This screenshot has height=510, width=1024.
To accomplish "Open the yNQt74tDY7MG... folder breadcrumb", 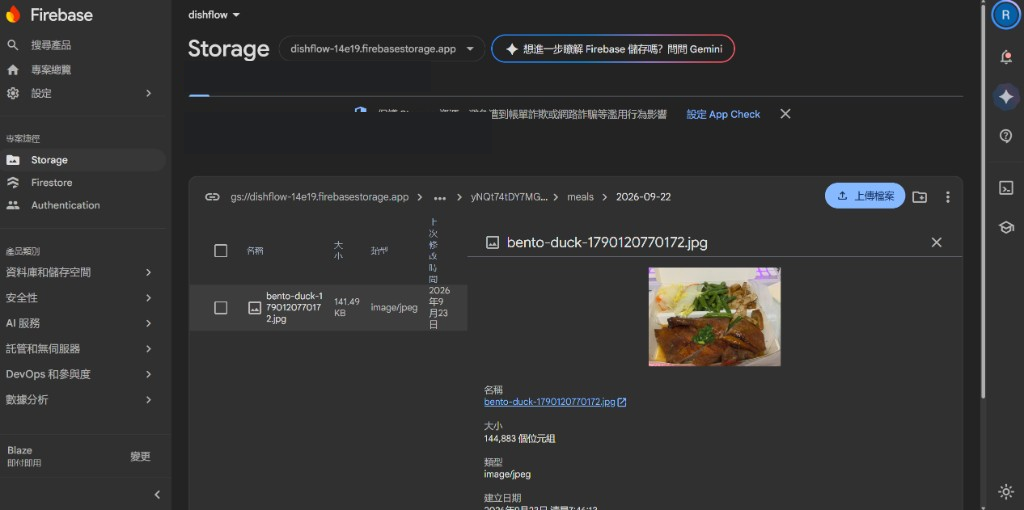I will point(509,197).
